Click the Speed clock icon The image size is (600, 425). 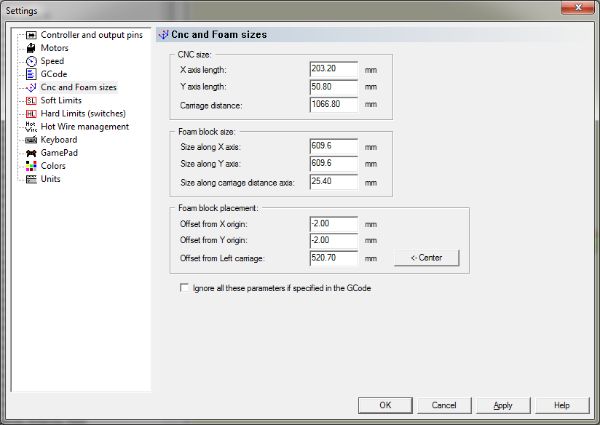pyautogui.click(x=31, y=61)
